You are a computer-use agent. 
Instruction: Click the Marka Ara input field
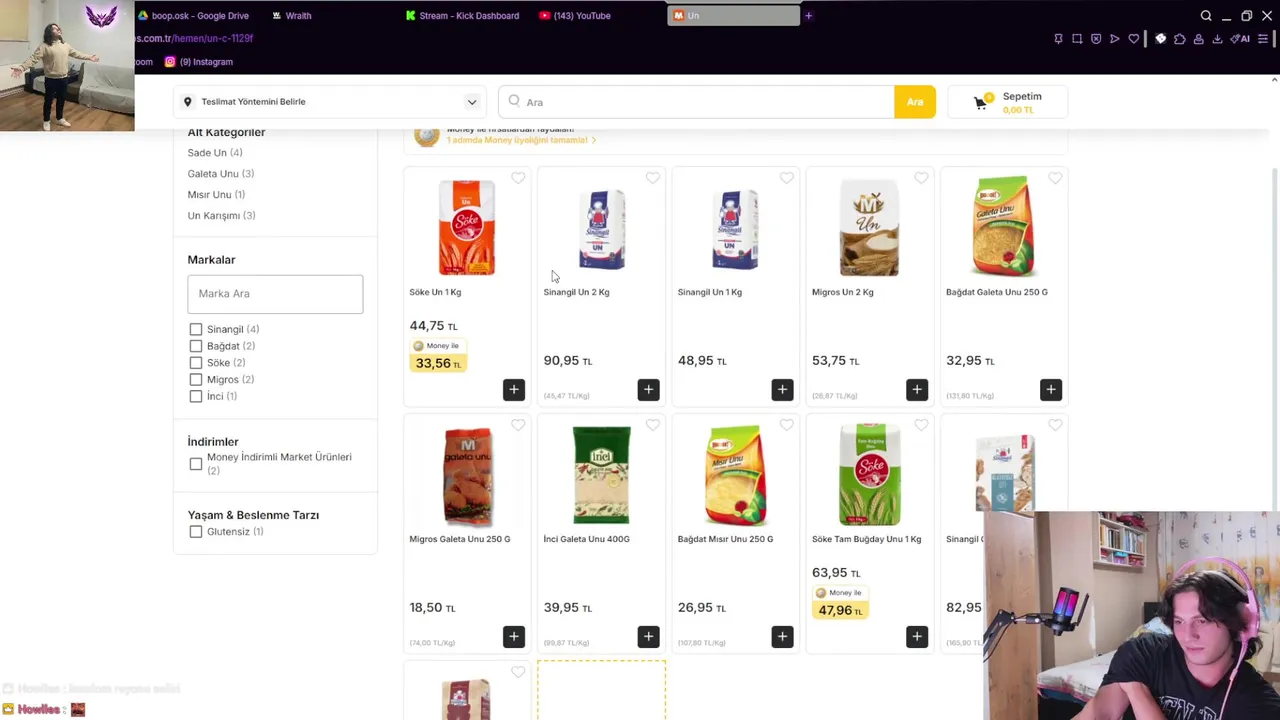coord(275,294)
